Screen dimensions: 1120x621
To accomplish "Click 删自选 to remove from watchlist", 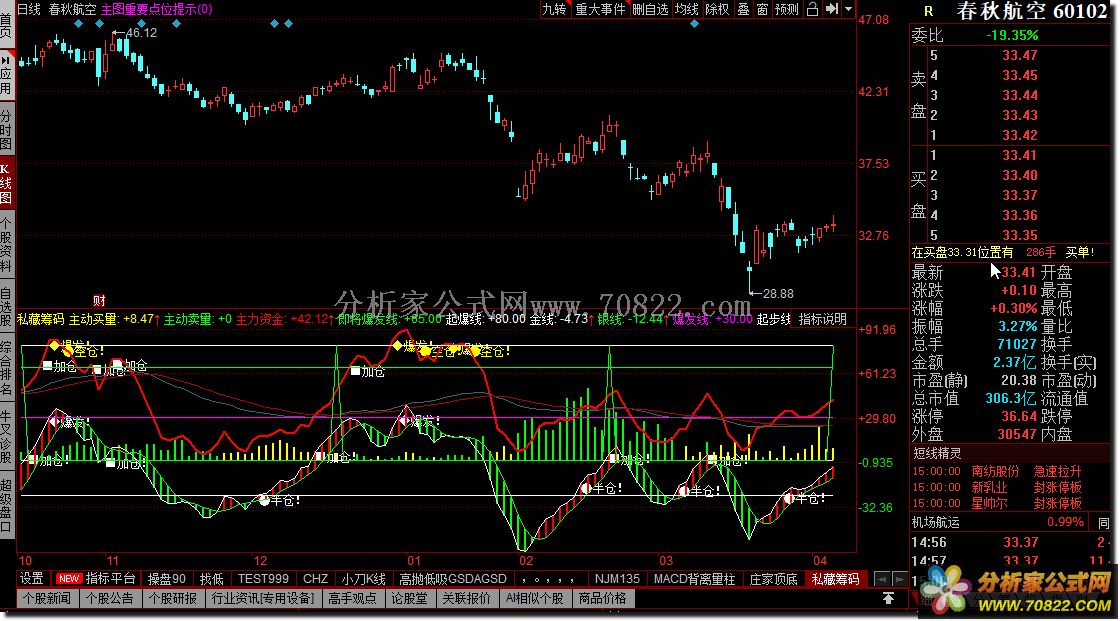I will click(650, 9).
